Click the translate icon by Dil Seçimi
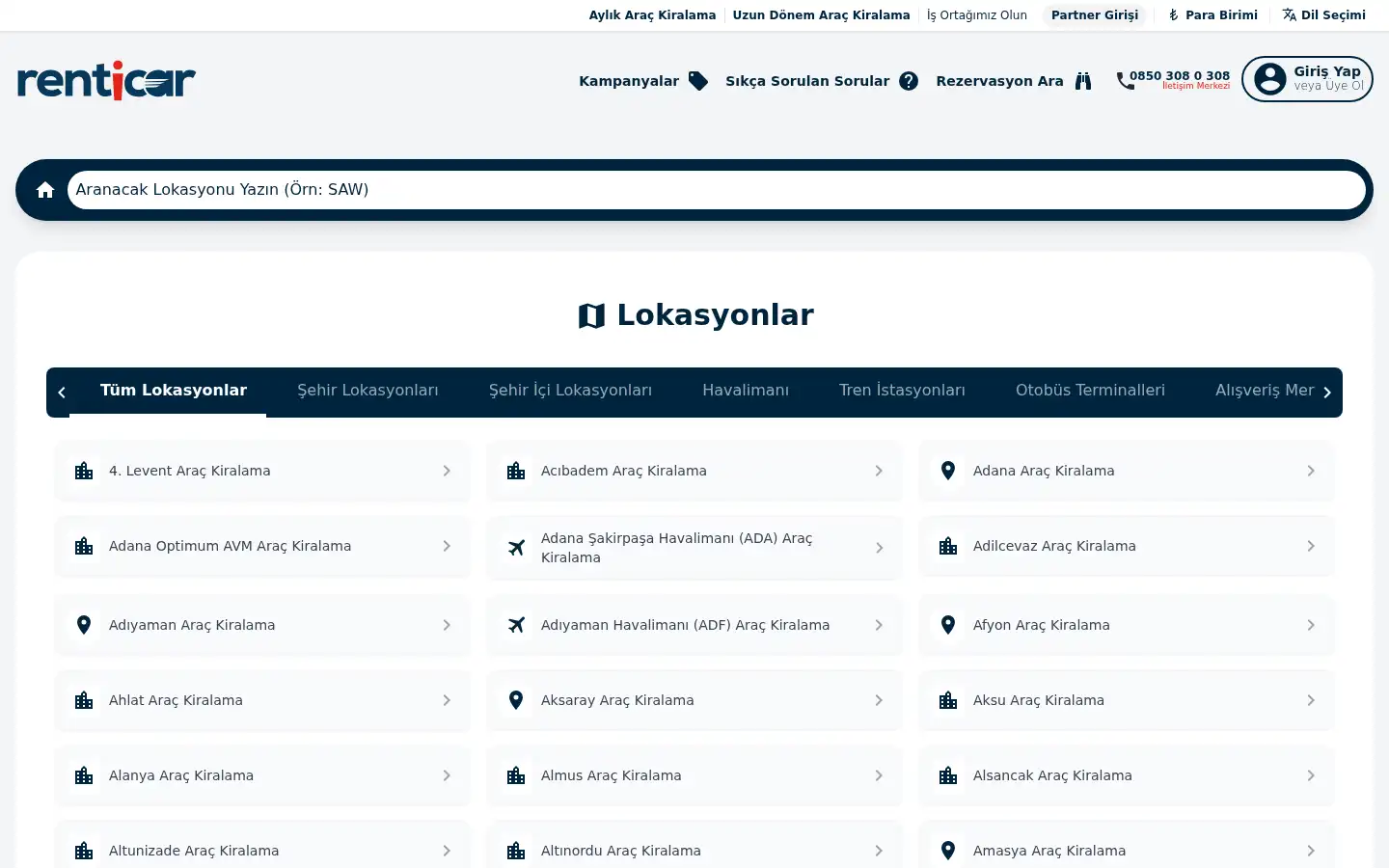This screenshot has width=1389, height=868. (x=1290, y=15)
